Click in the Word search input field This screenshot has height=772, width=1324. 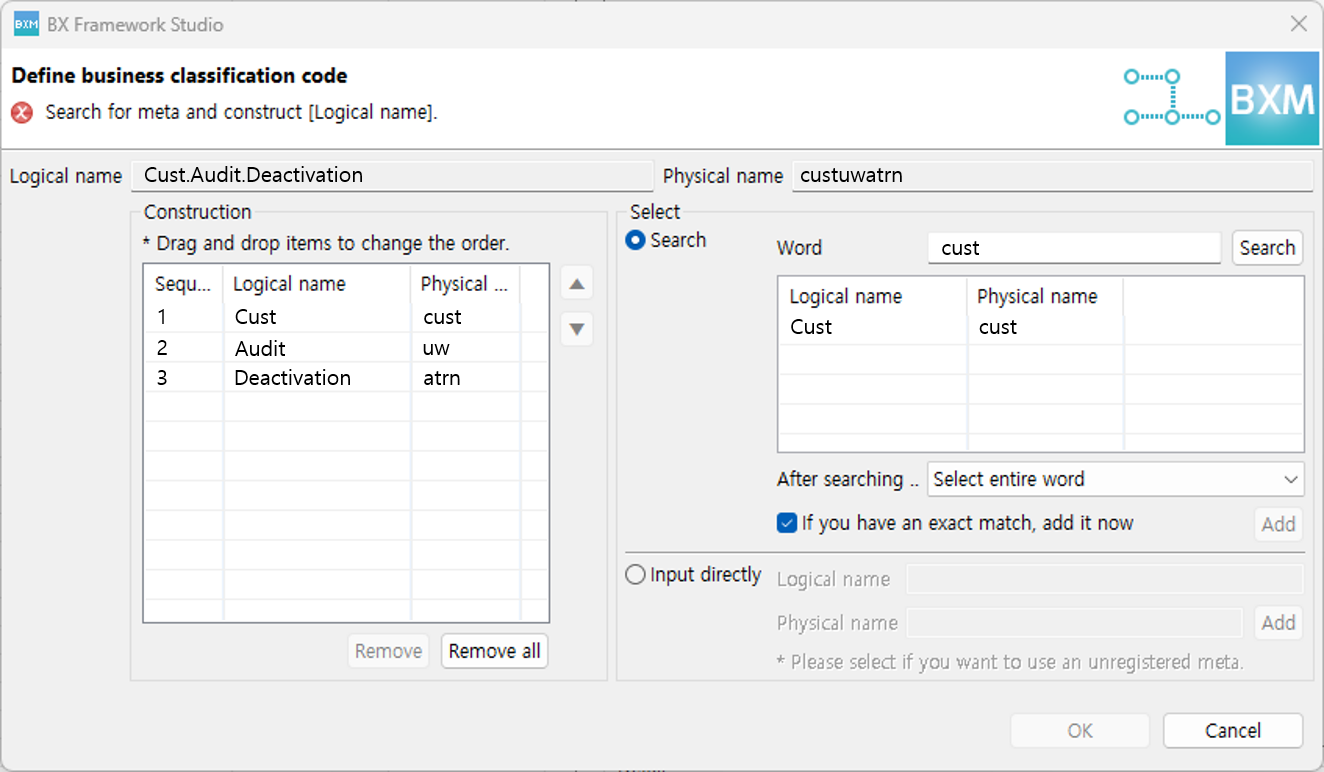coord(1073,248)
